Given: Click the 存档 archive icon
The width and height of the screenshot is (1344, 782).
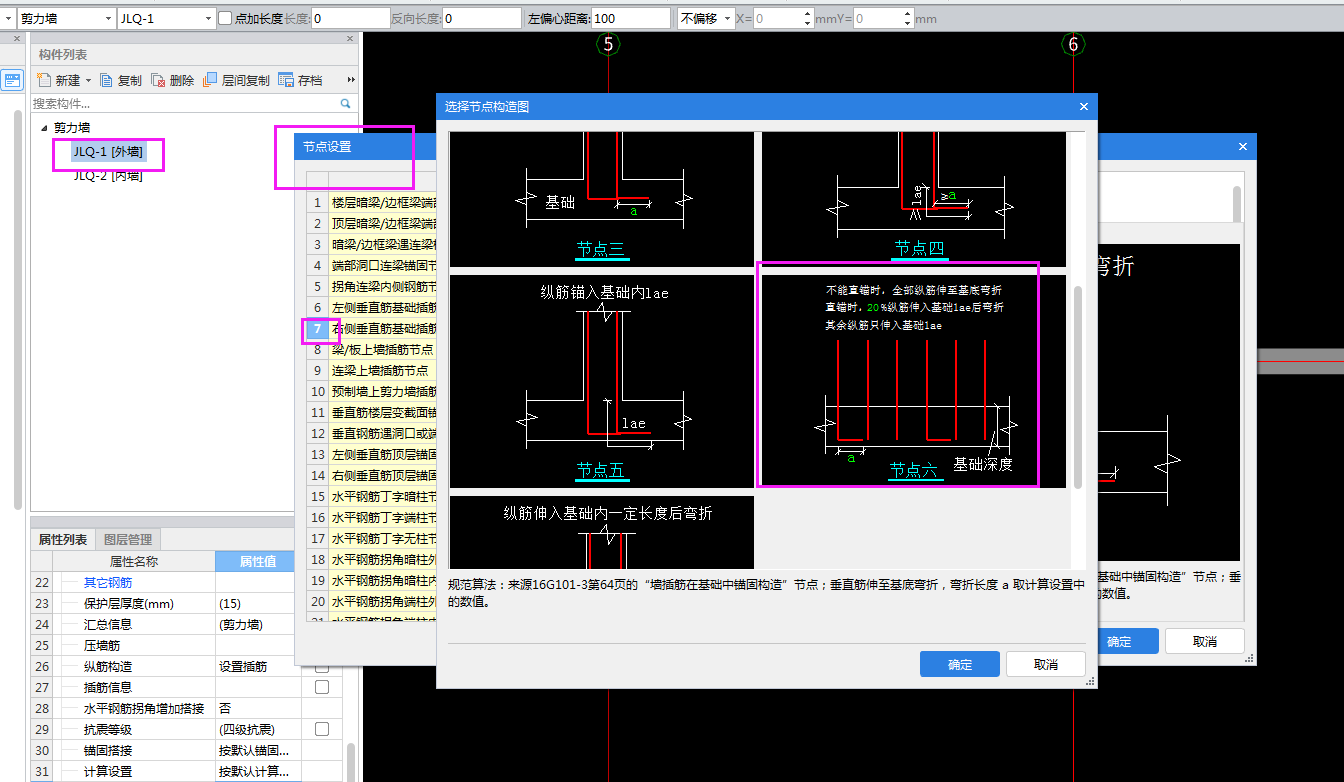Looking at the screenshot, I should point(286,80).
